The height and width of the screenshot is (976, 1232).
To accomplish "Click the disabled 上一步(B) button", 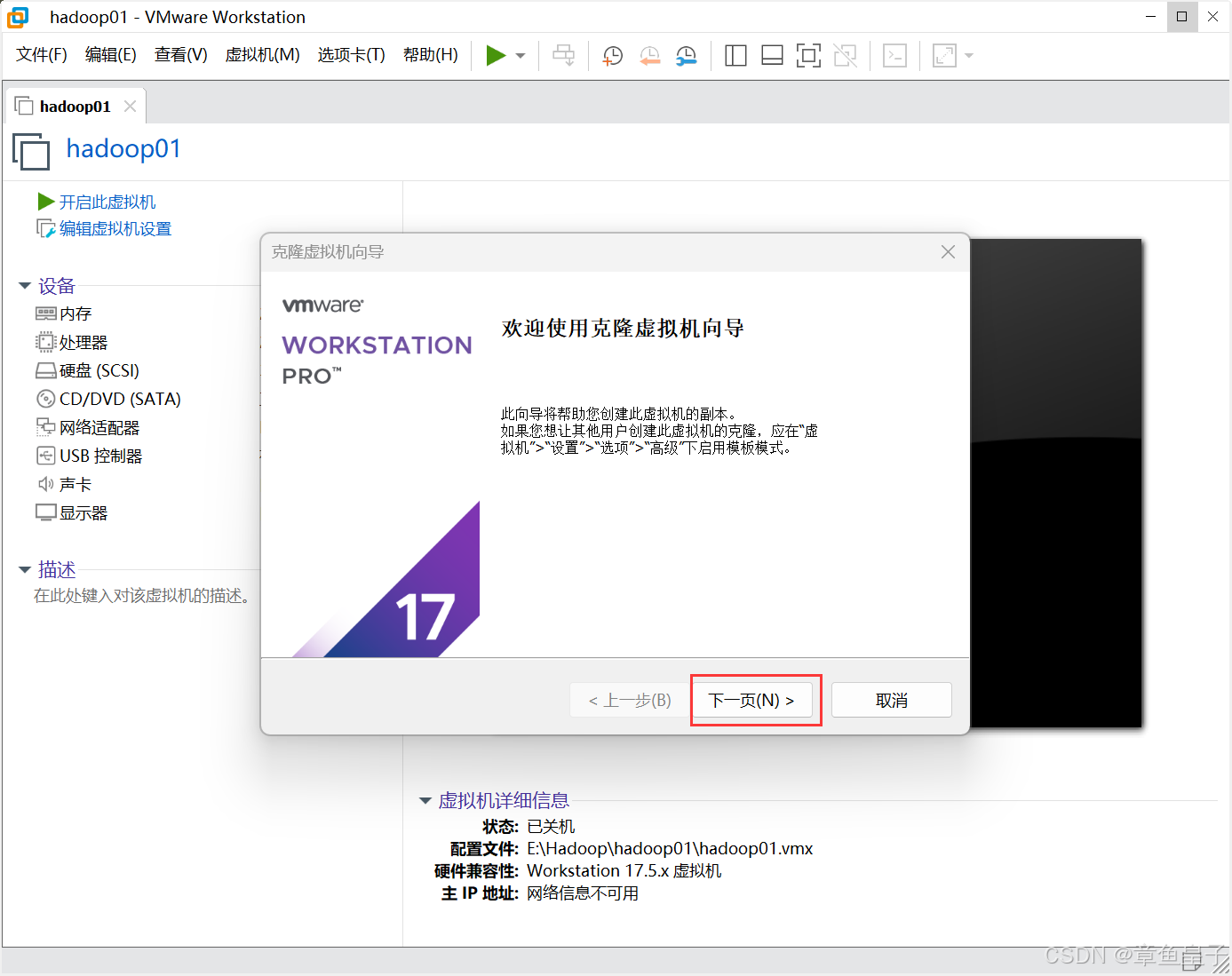I will coord(630,700).
